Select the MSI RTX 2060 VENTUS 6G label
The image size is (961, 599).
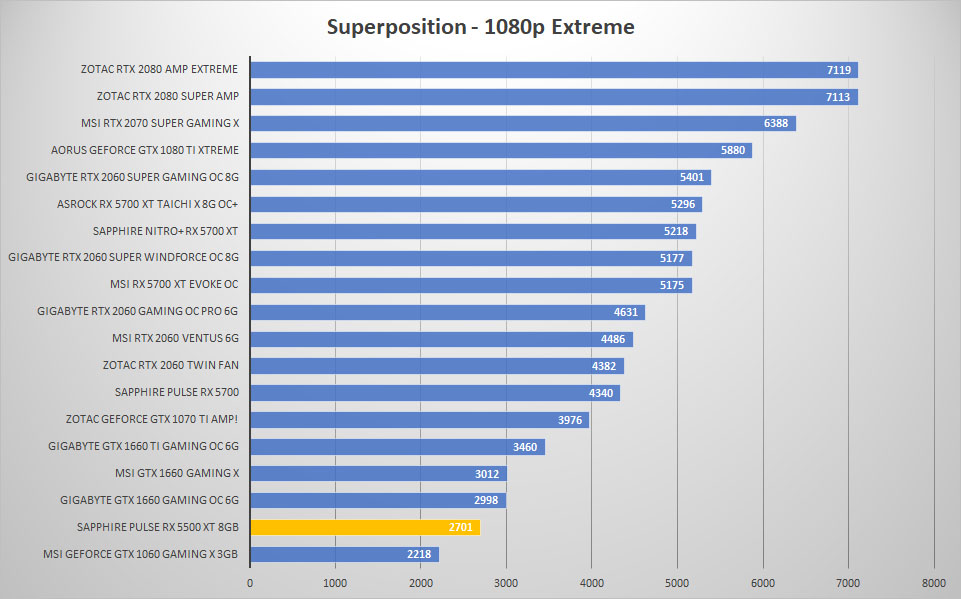[175, 338]
